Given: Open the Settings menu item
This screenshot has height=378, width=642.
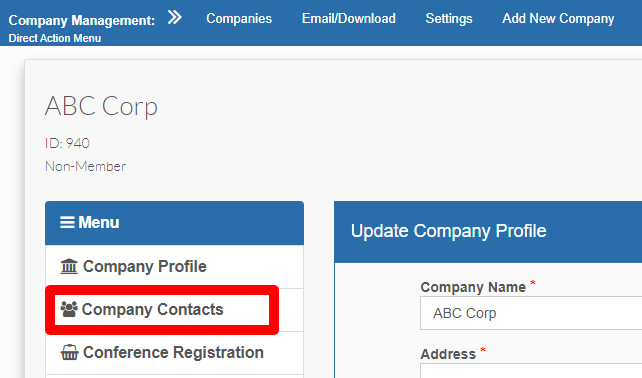Looking at the screenshot, I should coord(449,18).
